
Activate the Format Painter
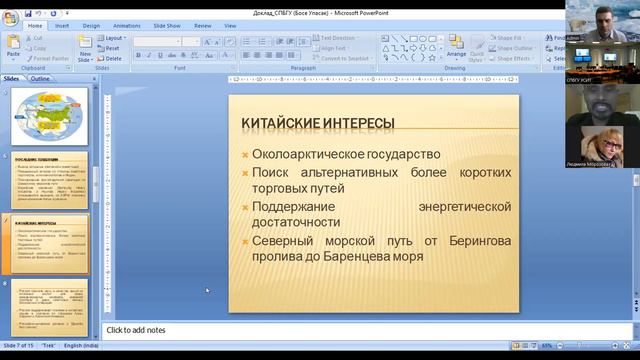(x=47, y=58)
